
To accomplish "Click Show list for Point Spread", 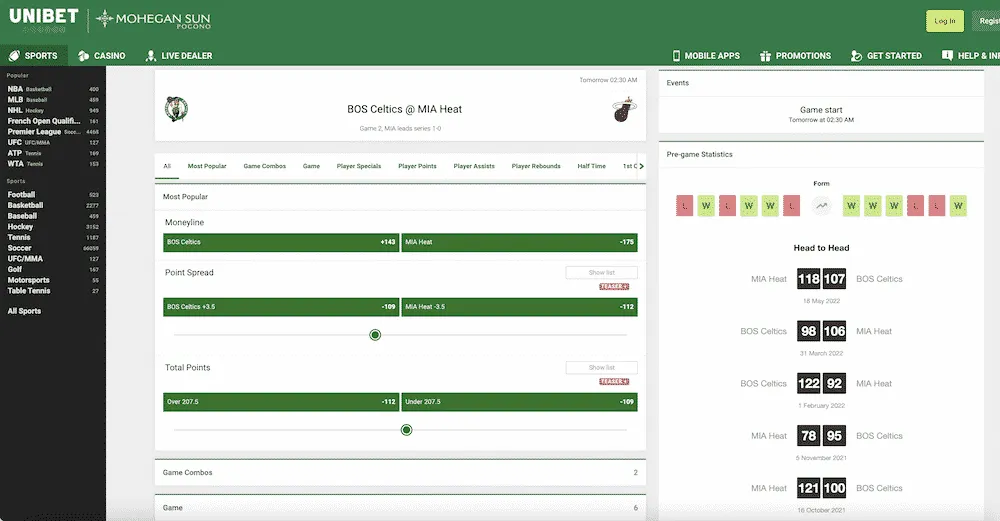I will coord(601,272).
